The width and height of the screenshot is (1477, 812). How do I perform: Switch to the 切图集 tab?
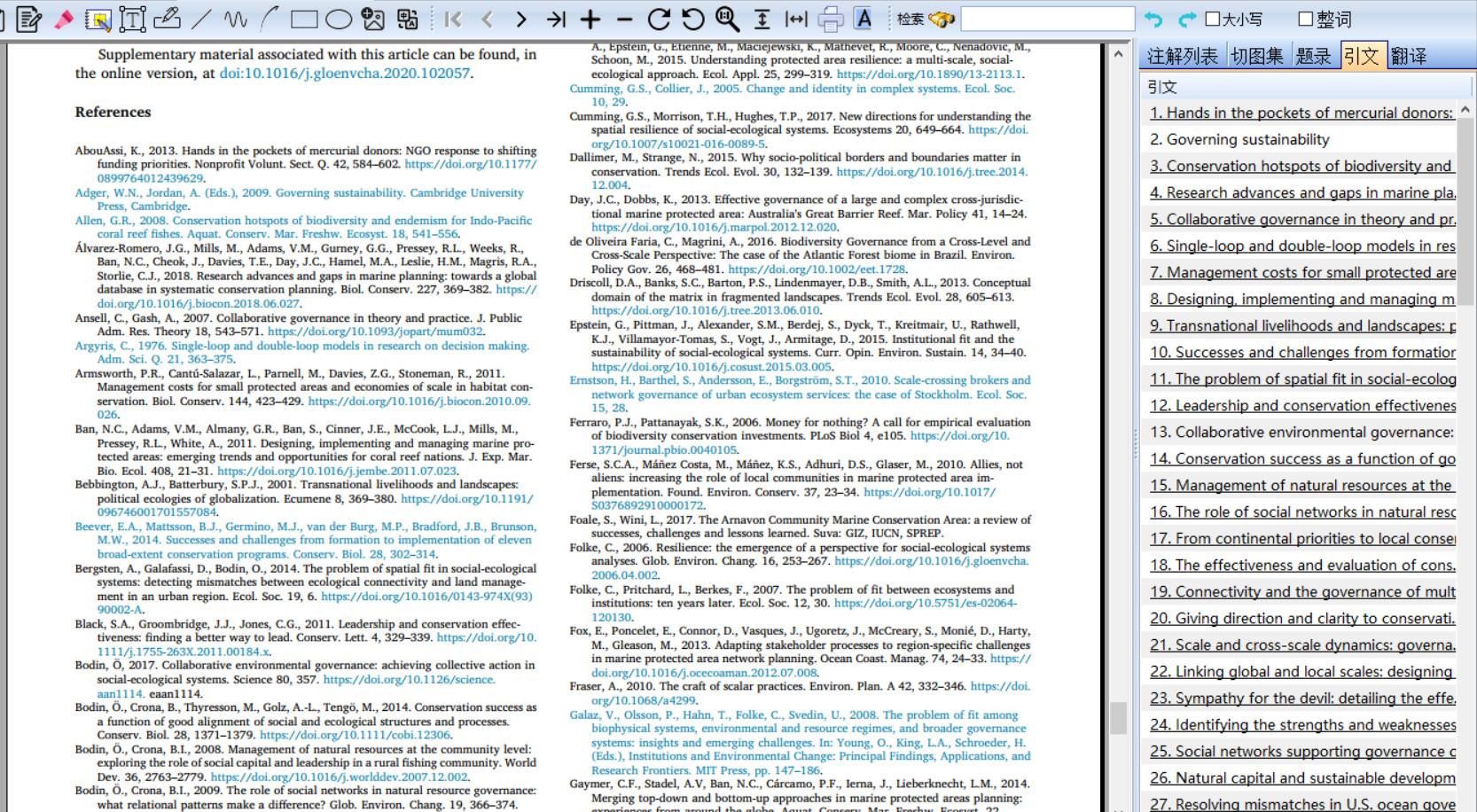click(x=1257, y=56)
